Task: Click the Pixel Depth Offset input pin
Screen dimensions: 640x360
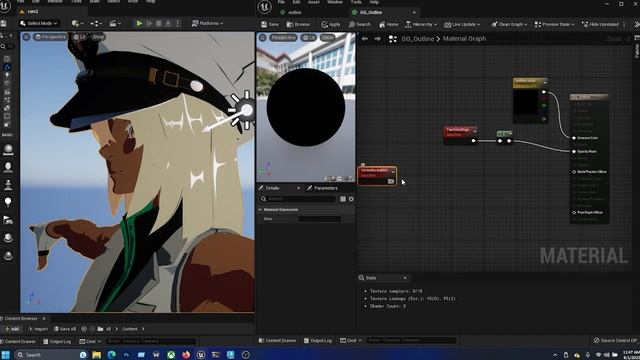Action: tap(574, 213)
